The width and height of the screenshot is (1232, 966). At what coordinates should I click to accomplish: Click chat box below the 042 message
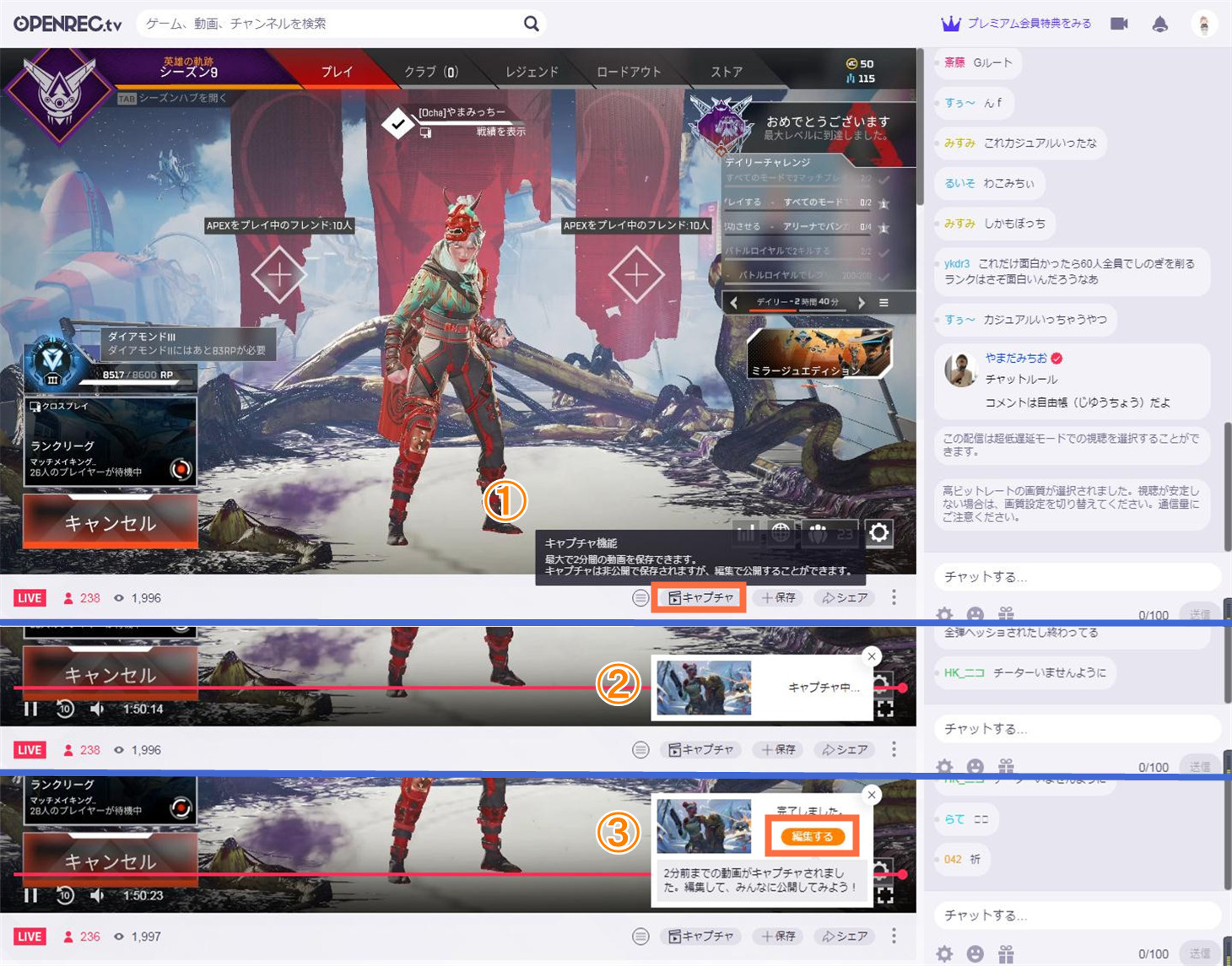(1078, 915)
